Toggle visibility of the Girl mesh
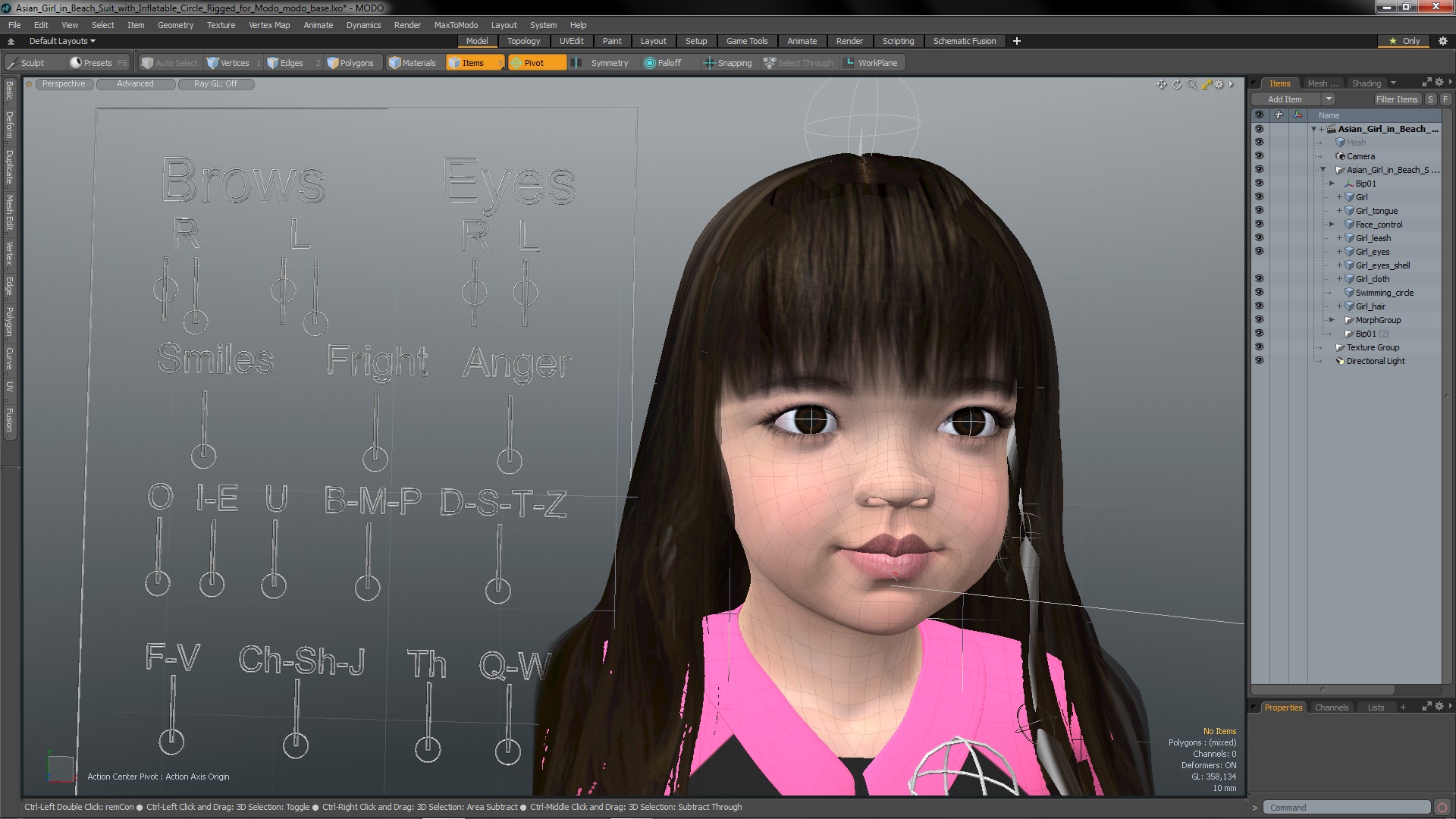 coord(1259,197)
